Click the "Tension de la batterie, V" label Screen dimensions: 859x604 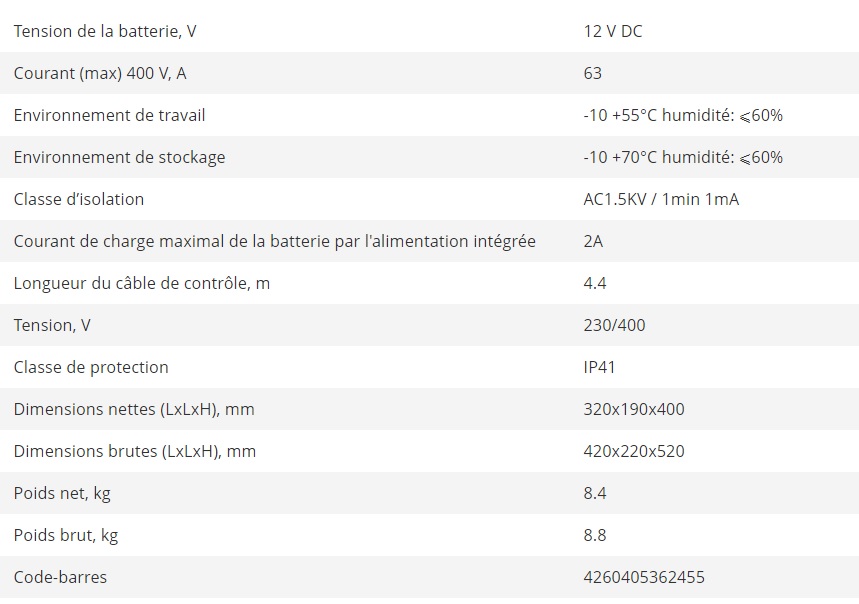105,31
